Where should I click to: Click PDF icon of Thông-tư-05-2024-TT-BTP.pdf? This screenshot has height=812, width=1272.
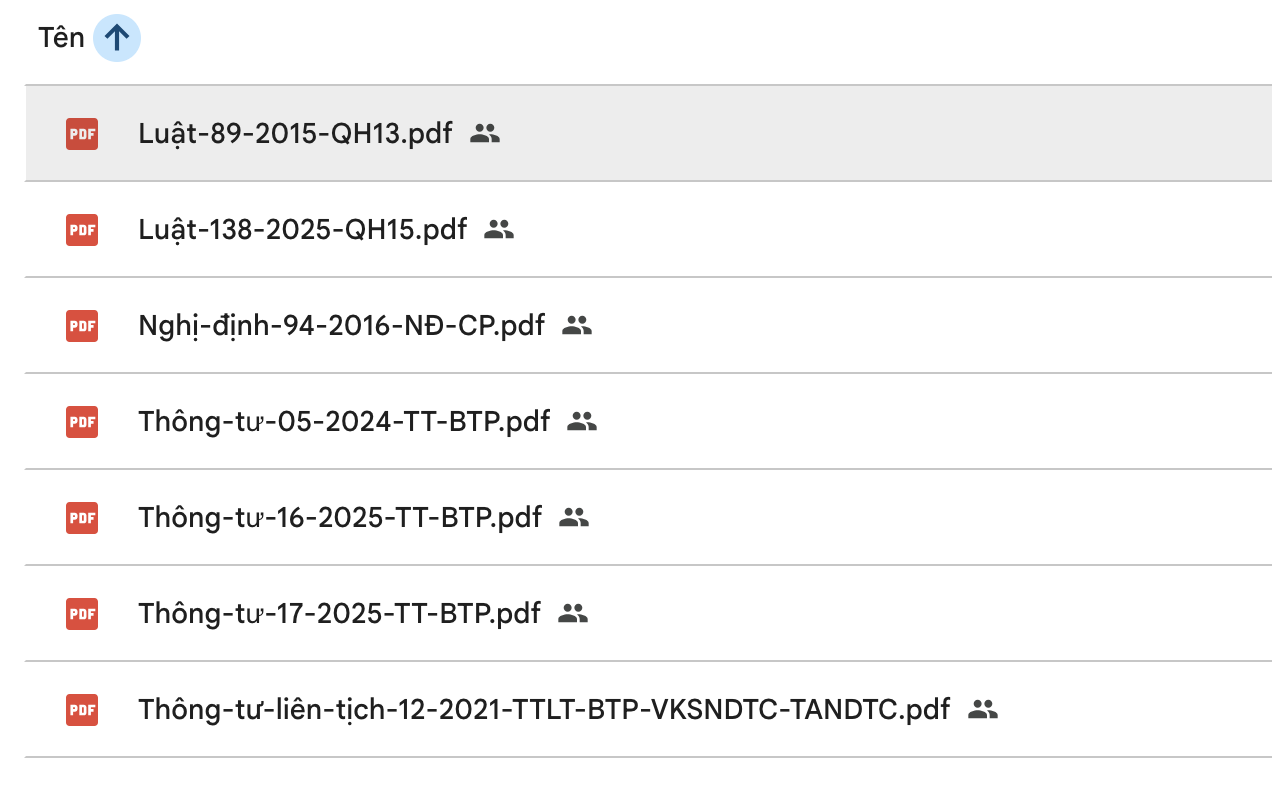(x=82, y=422)
